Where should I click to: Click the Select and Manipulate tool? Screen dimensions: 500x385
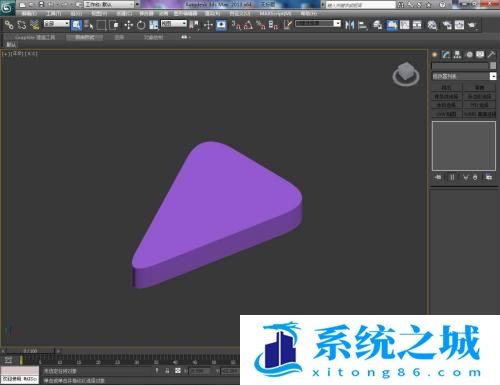[x=209, y=25]
